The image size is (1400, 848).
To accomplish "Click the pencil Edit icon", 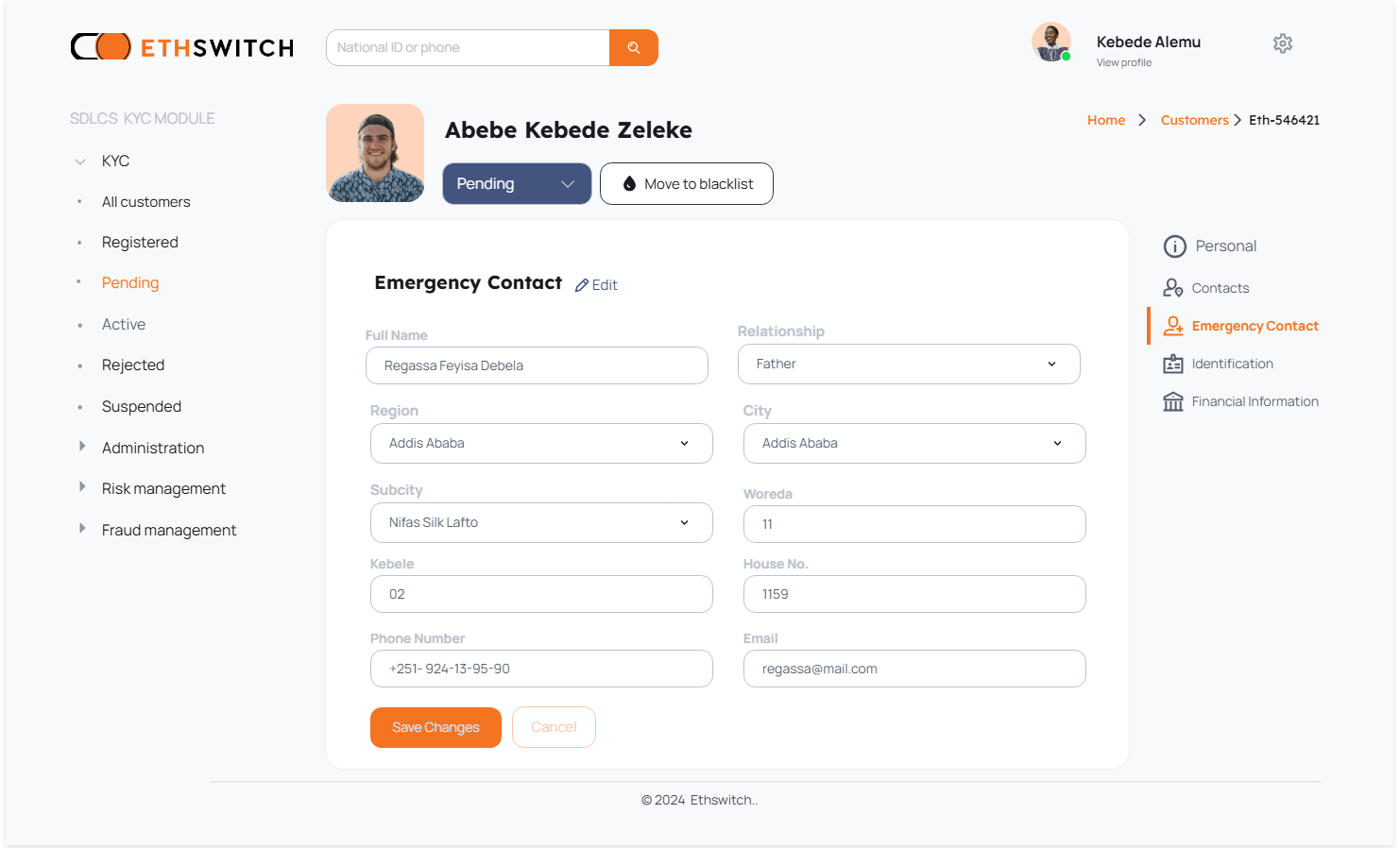I will point(582,285).
